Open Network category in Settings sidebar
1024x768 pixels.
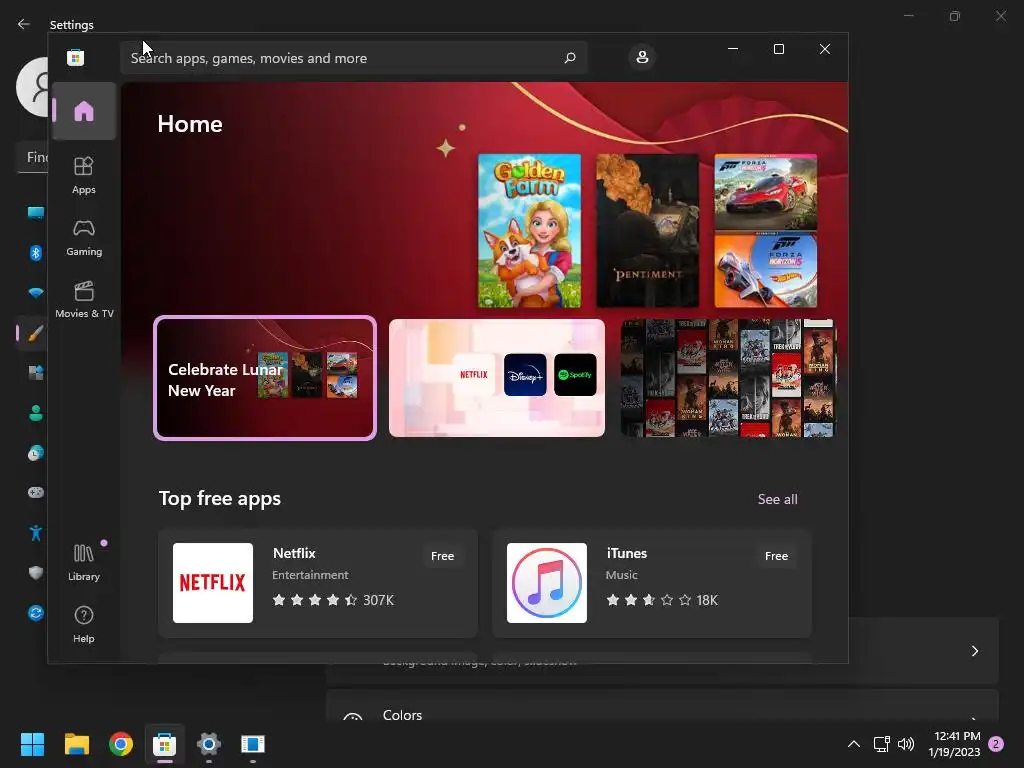[36, 293]
